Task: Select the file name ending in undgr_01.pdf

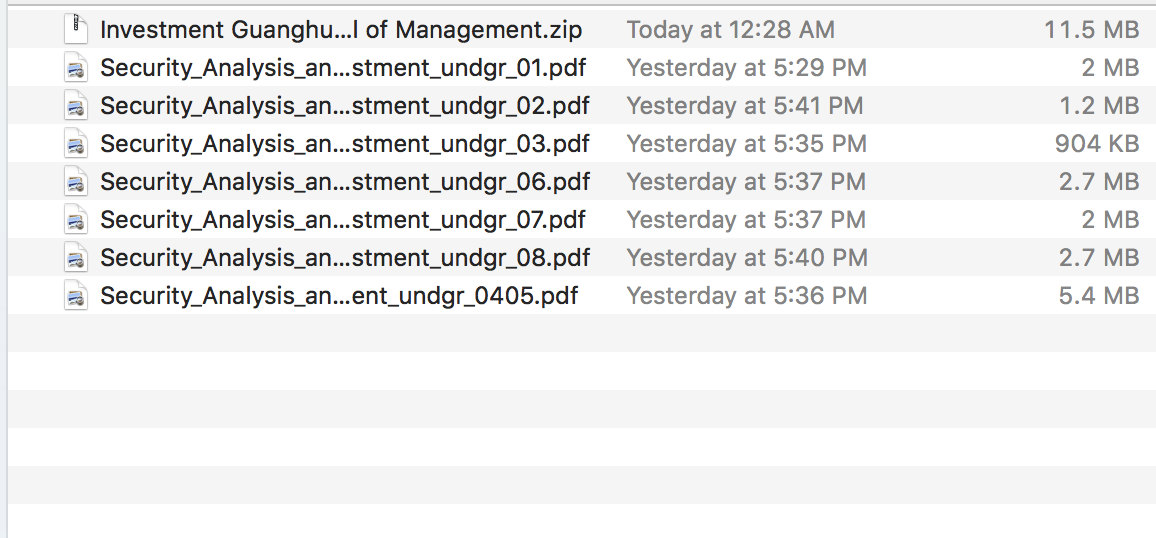Action: [x=343, y=68]
